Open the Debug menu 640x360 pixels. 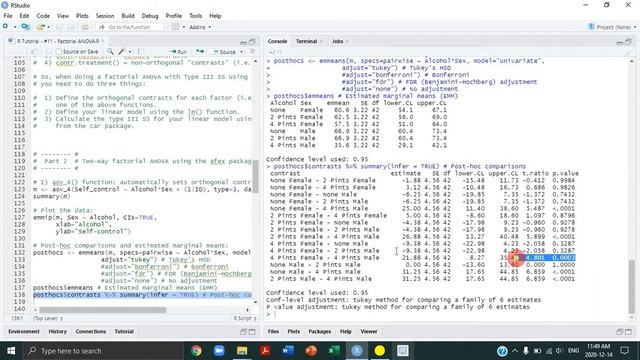(x=150, y=16)
